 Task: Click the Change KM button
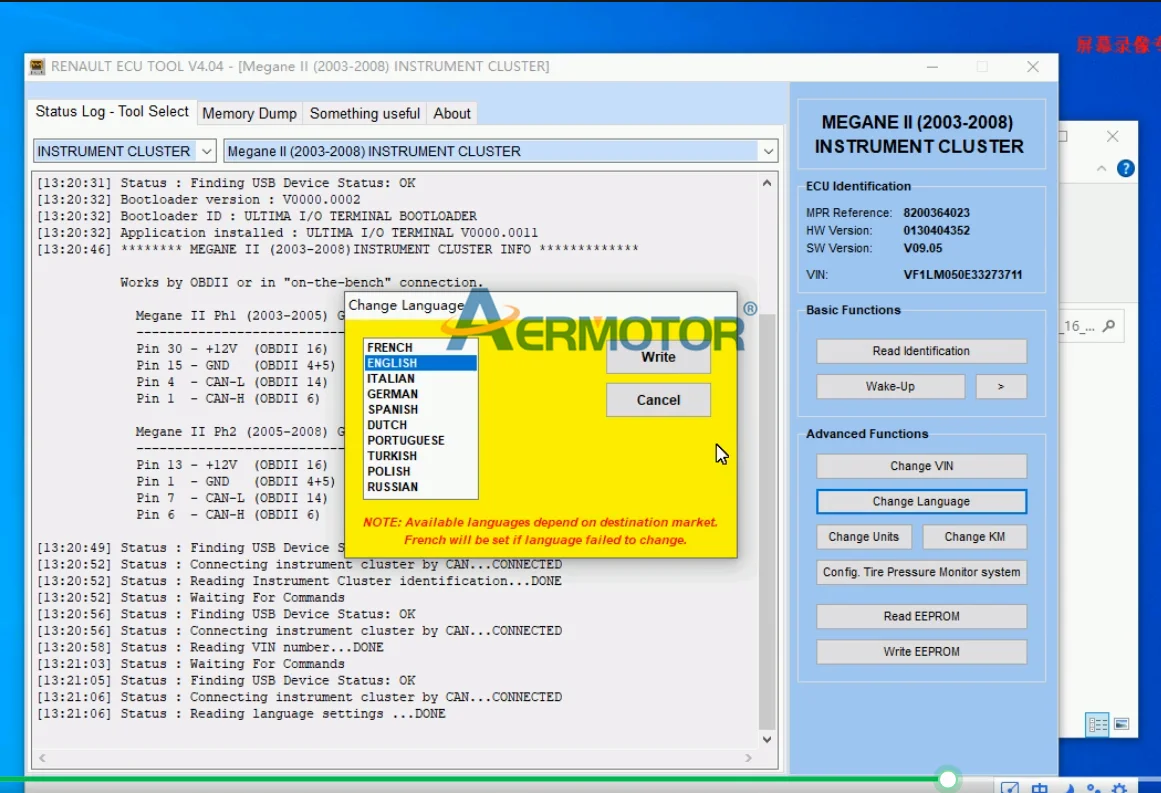pyautogui.click(x=974, y=537)
